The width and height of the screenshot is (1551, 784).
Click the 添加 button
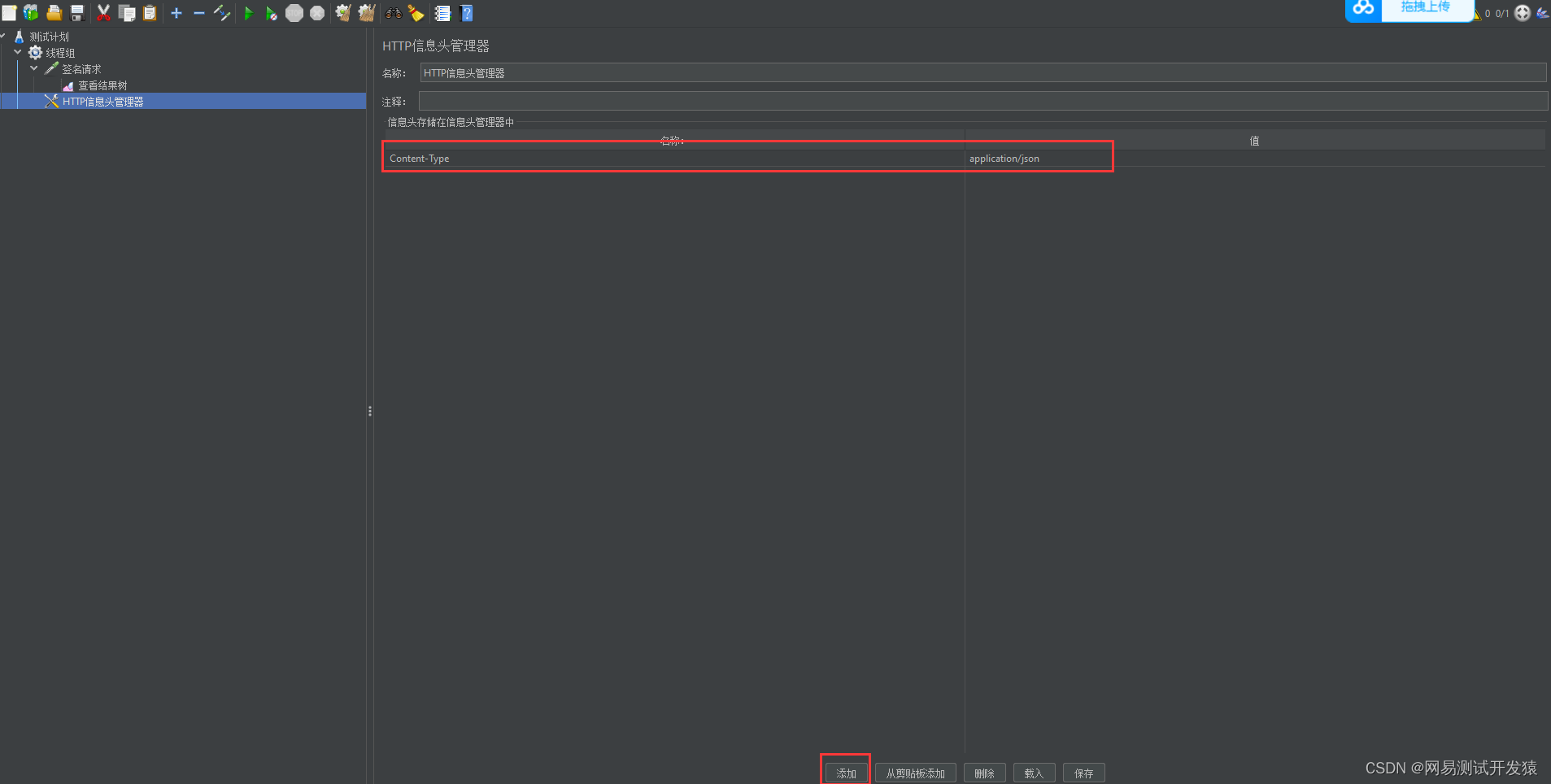(x=846, y=773)
